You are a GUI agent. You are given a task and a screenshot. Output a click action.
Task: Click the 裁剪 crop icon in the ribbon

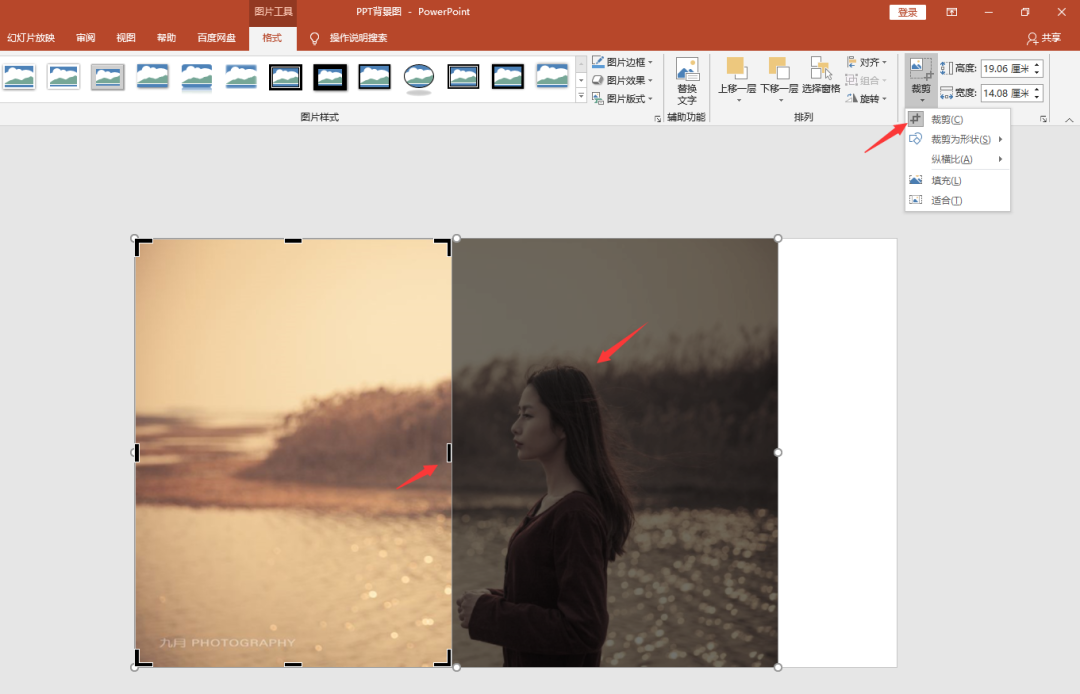pos(920,69)
